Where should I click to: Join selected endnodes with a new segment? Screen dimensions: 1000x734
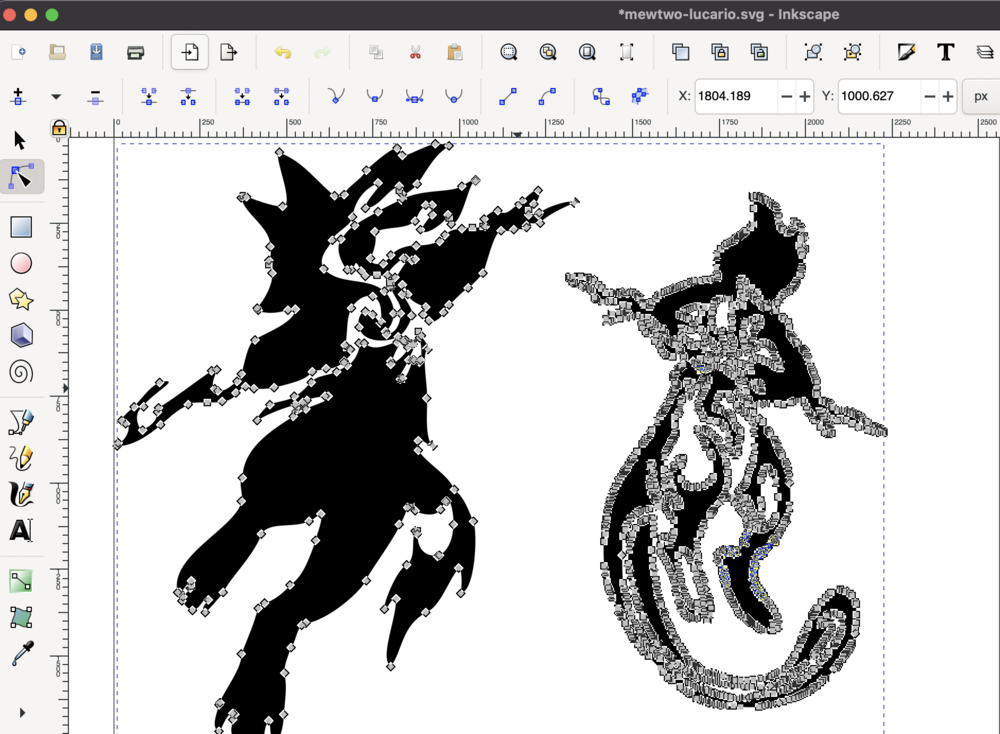click(242, 96)
